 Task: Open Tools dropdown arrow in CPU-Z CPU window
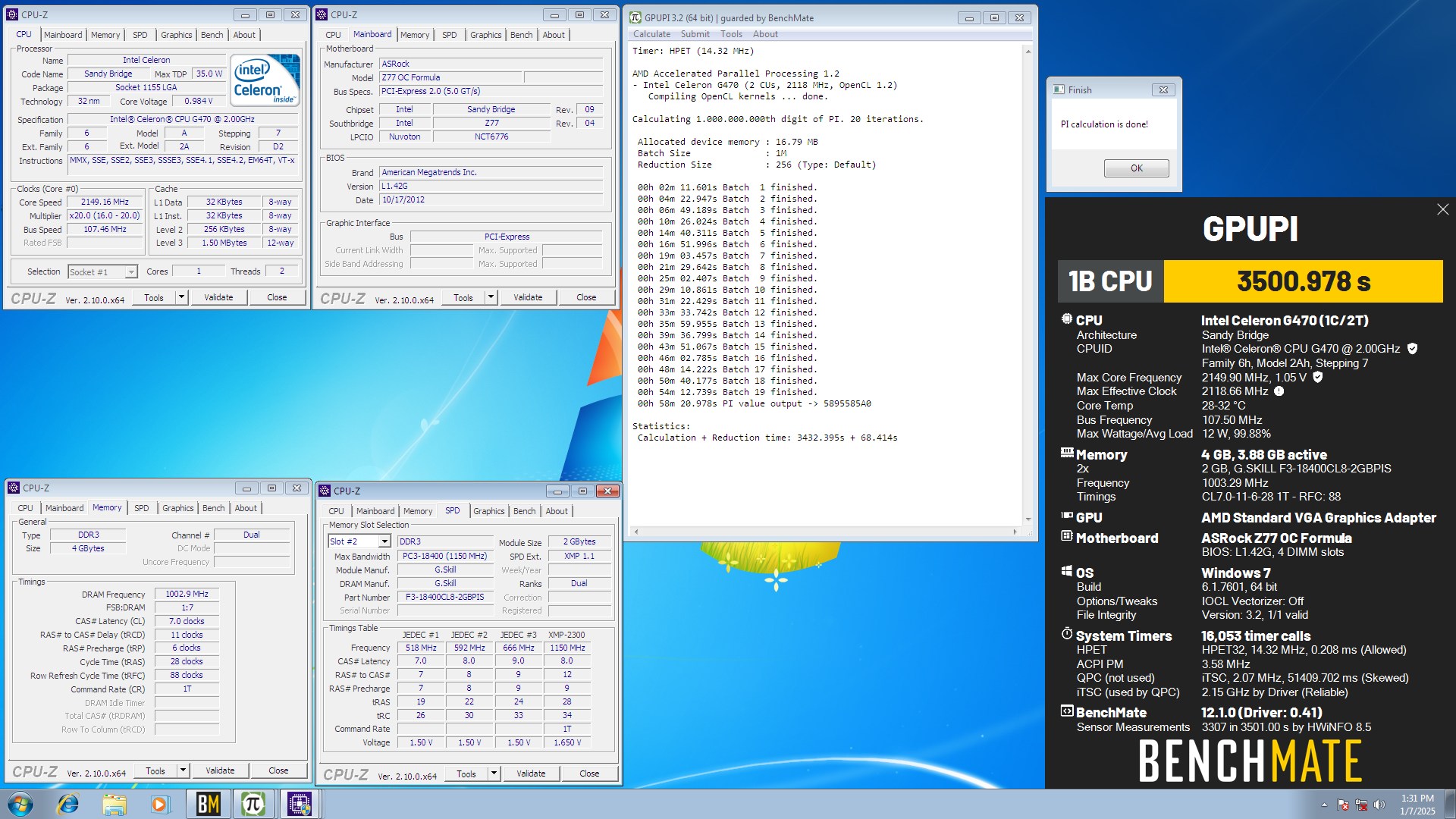point(181,297)
